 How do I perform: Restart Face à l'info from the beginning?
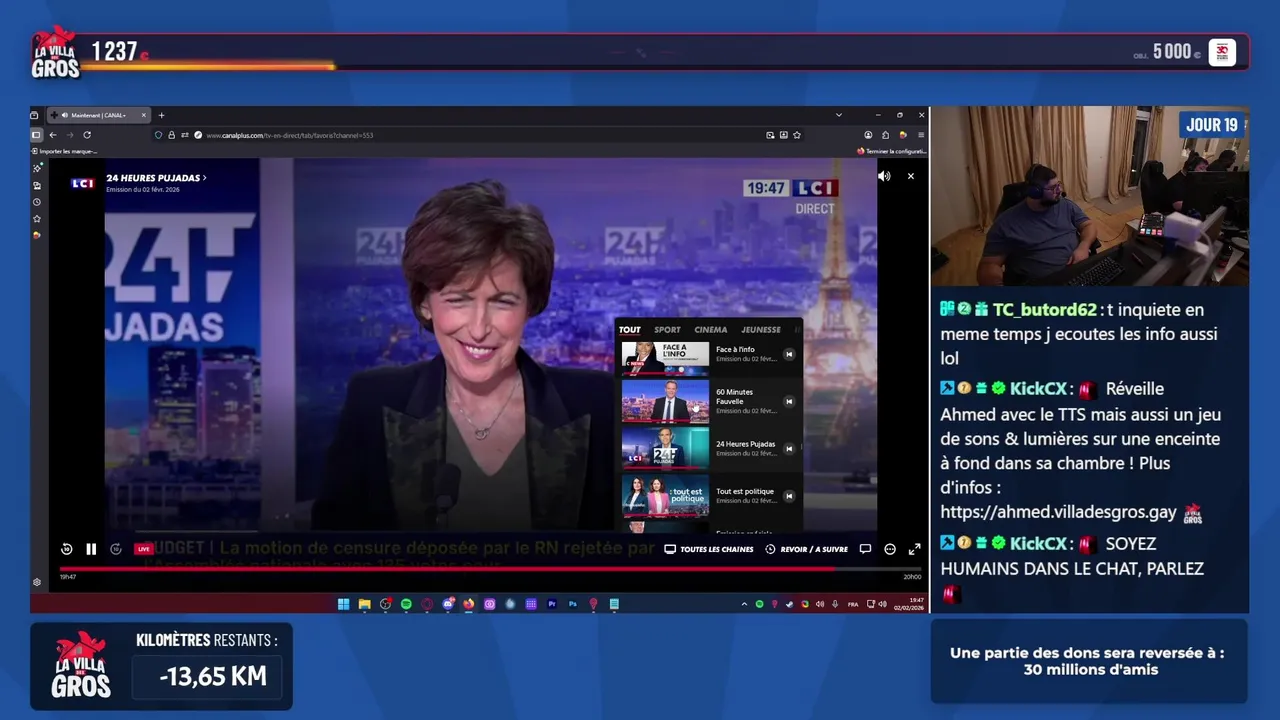(x=789, y=354)
